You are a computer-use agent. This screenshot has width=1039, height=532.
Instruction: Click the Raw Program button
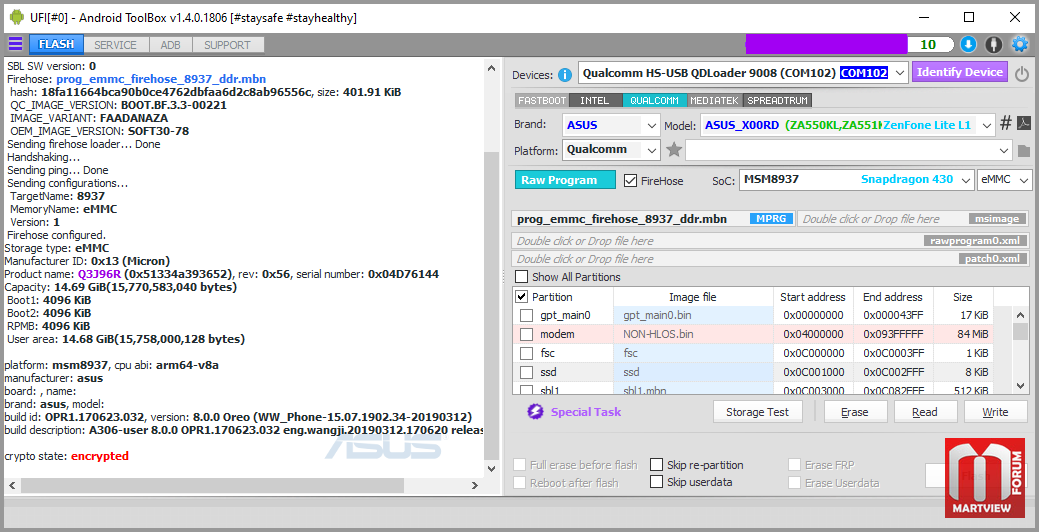point(565,180)
